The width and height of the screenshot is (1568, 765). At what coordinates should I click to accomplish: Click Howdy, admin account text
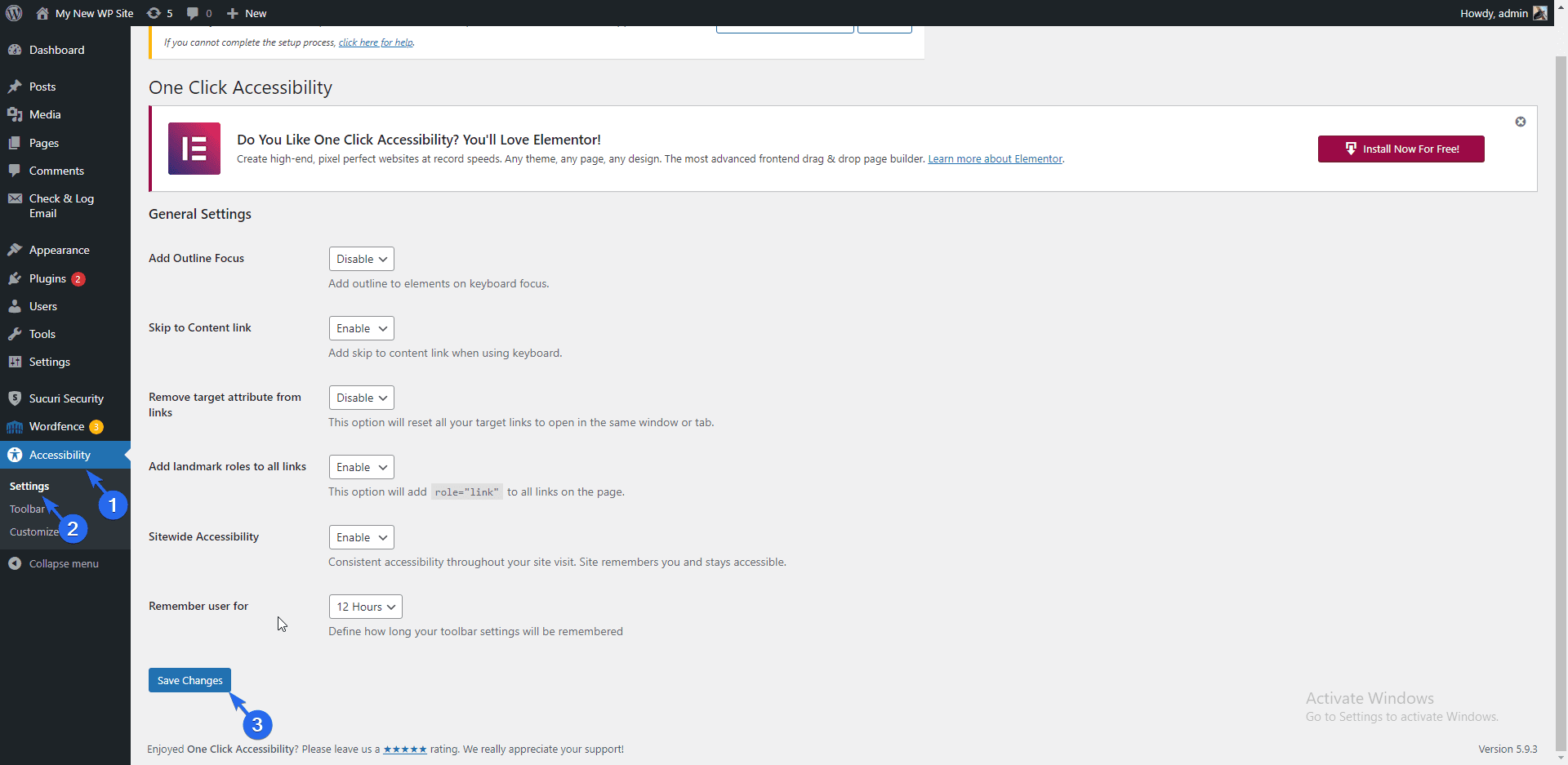pyautogui.click(x=1494, y=13)
